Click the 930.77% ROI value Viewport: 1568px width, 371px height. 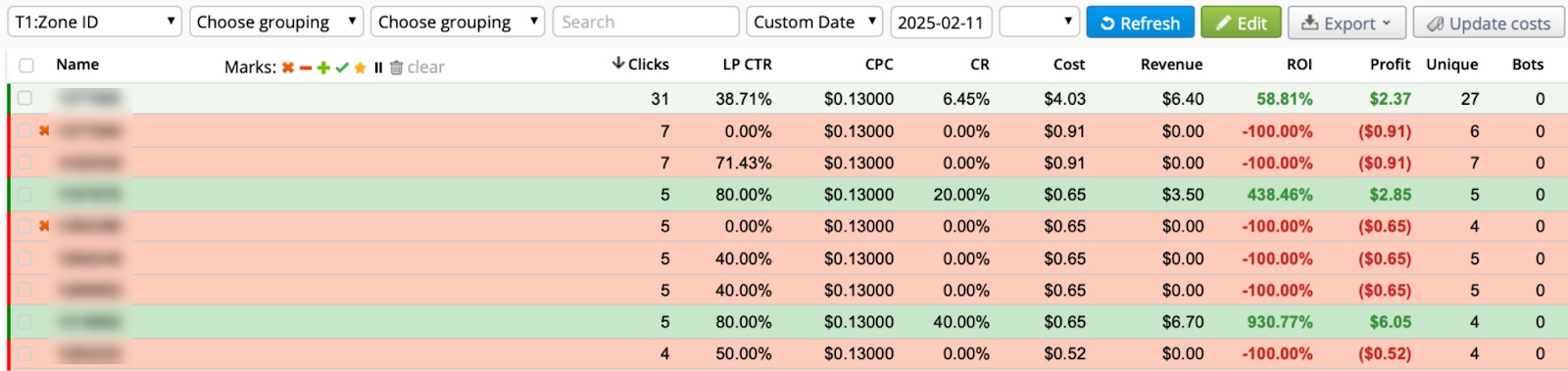point(1279,322)
